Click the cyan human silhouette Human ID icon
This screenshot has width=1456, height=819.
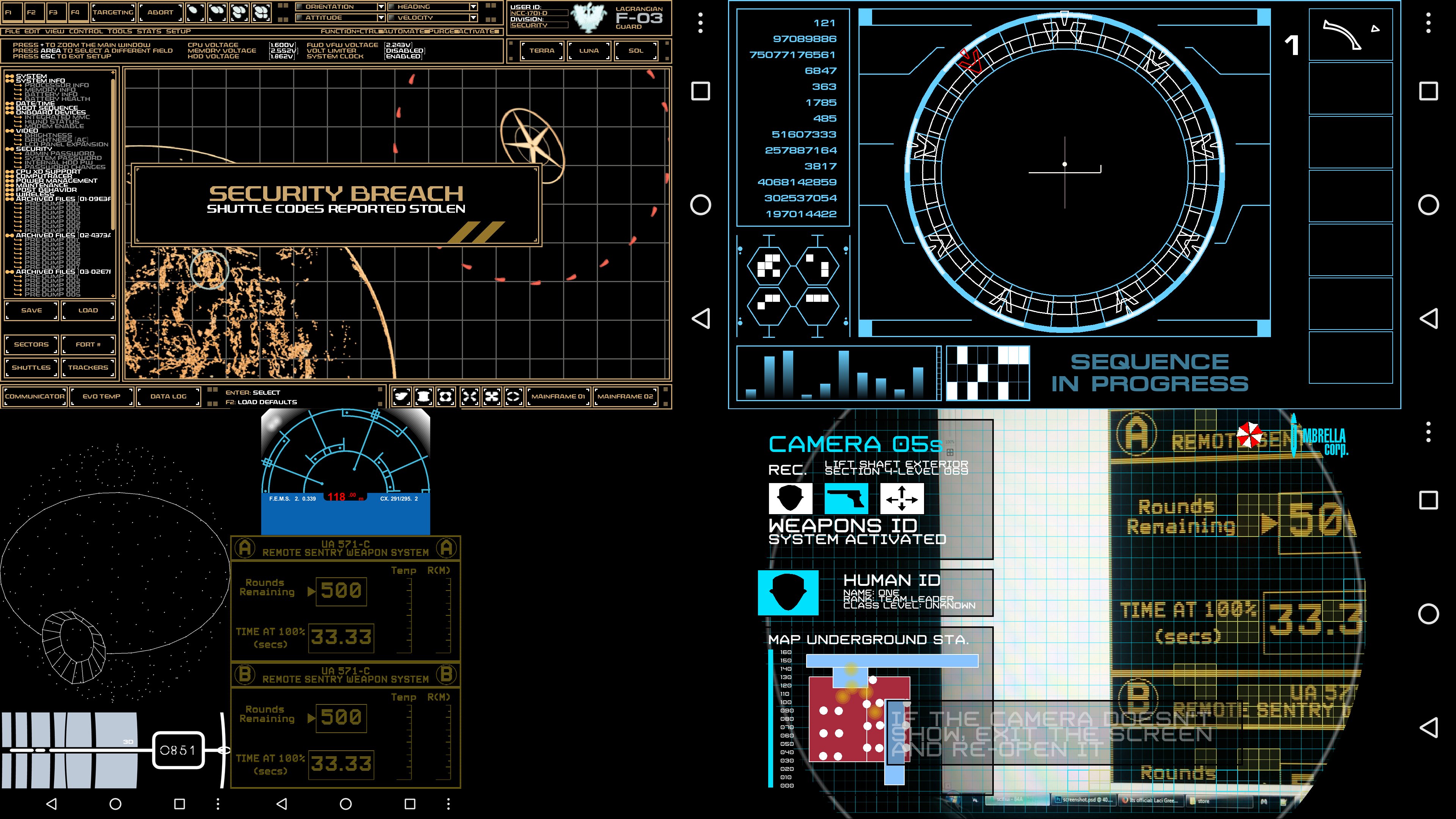tap(788, 592)
